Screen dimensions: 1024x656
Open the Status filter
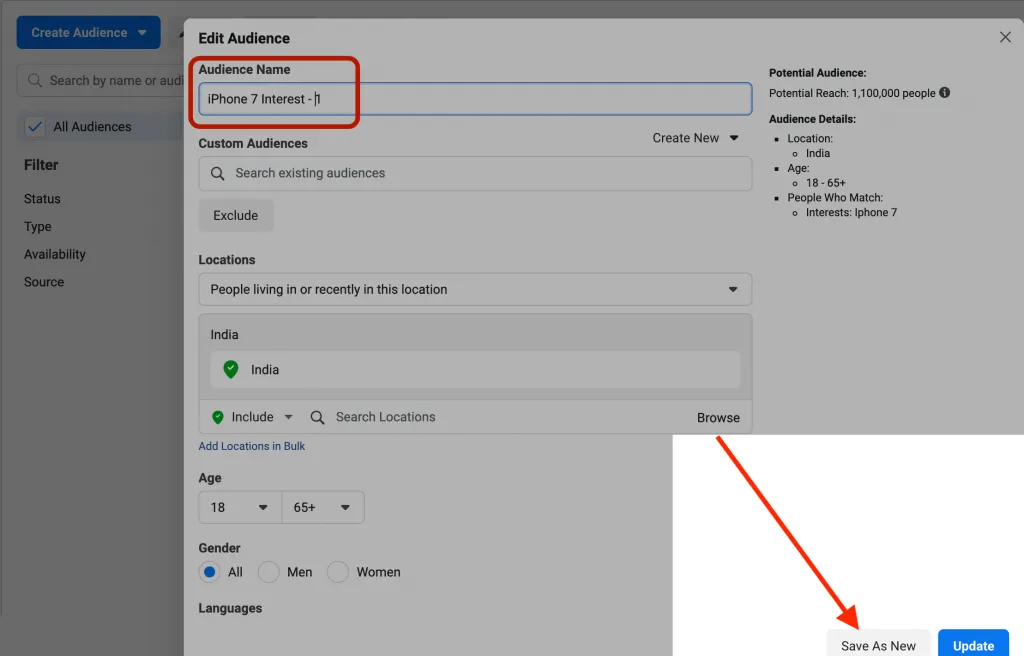pyautogui.click(x=42, y=199)
